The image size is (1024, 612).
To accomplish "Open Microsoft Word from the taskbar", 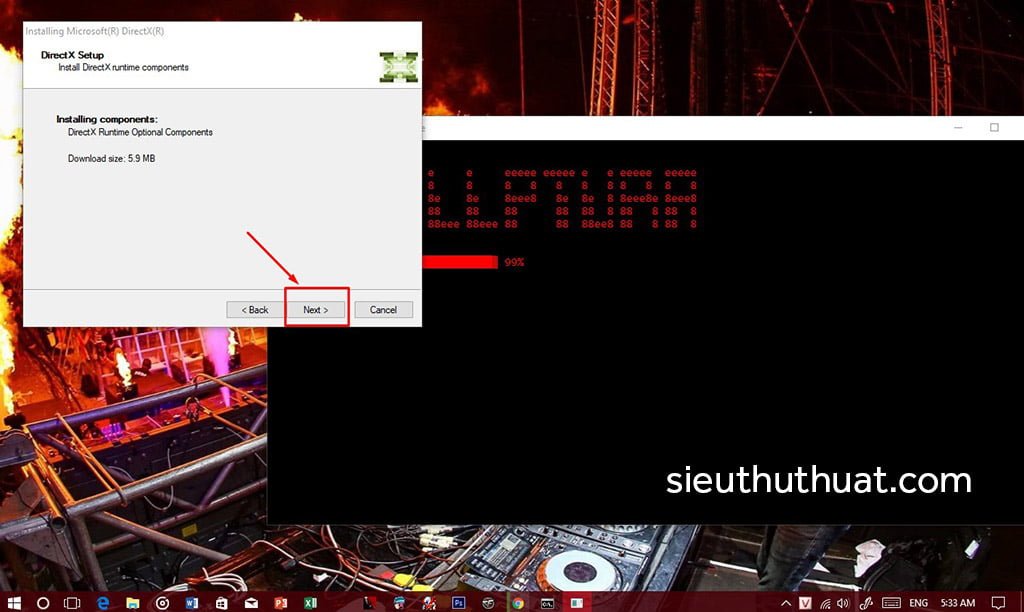I will click(x=191, y=603).
